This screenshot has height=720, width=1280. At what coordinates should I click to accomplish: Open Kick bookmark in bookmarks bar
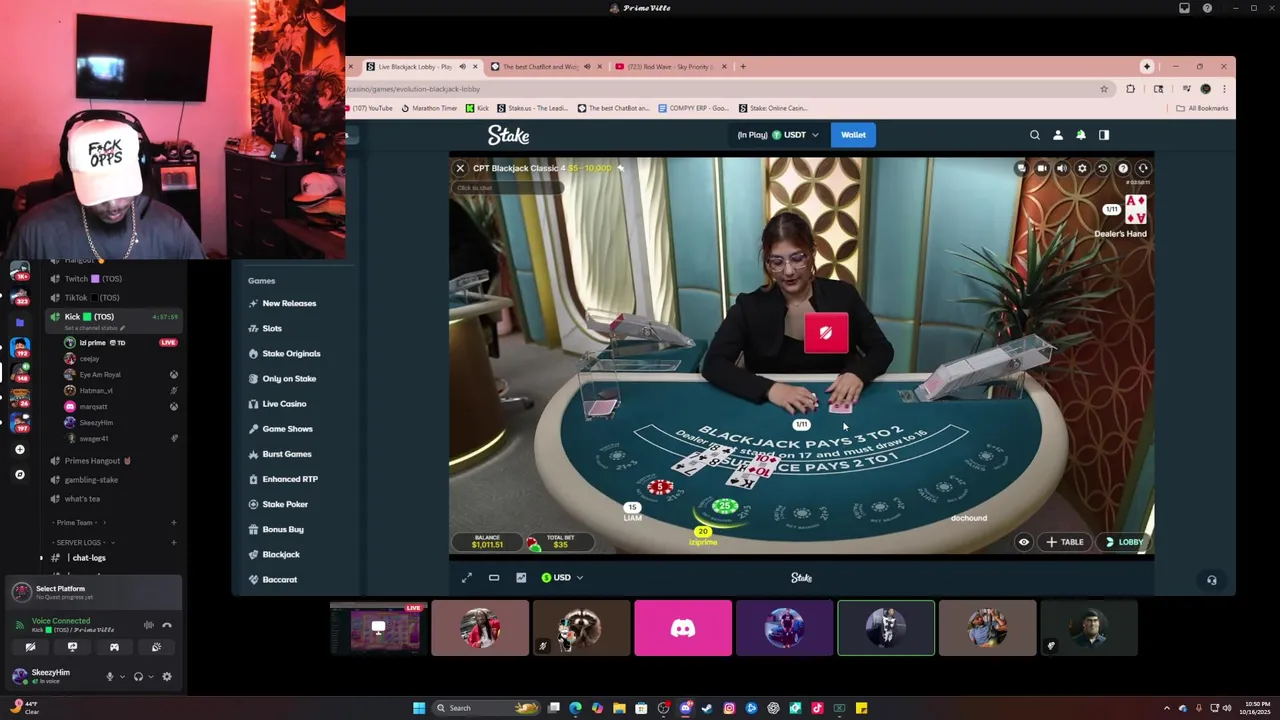click(477, 108)
